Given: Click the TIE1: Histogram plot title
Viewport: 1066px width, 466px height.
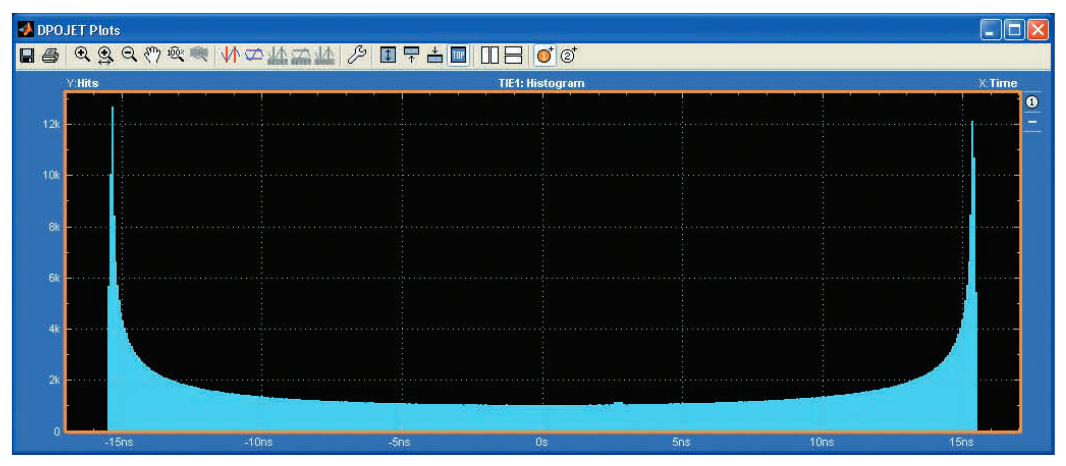Looking at the screenshot, I should (543, 83).
